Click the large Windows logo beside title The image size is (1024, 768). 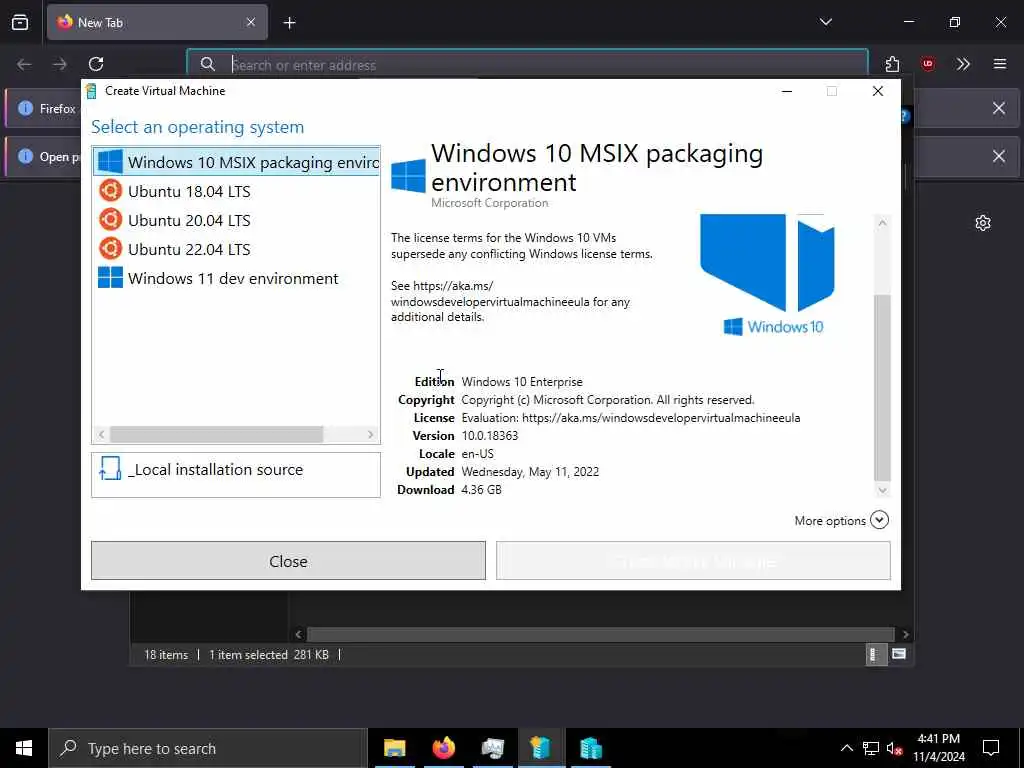(408, 176)
